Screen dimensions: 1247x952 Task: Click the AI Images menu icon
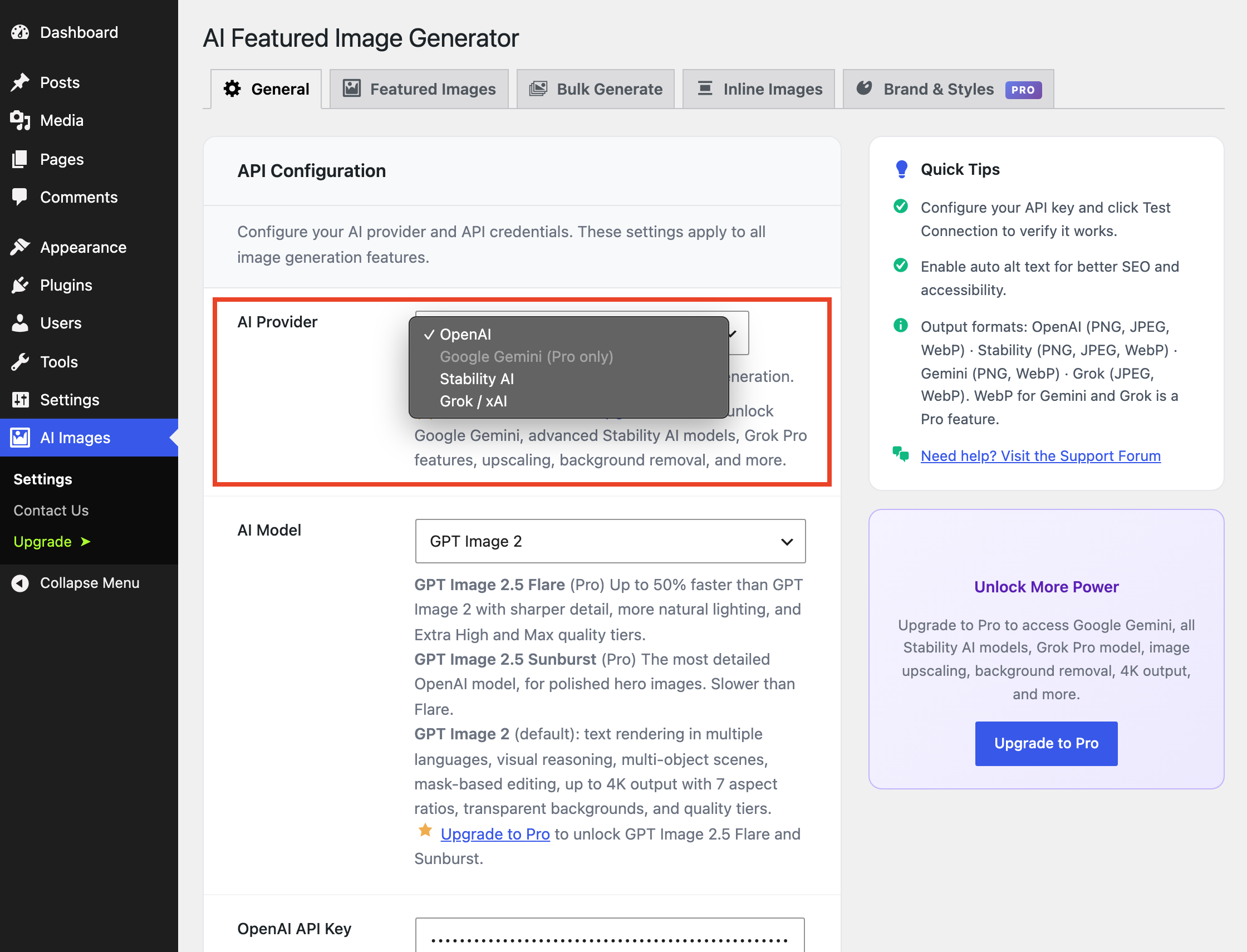coord(20,438)
